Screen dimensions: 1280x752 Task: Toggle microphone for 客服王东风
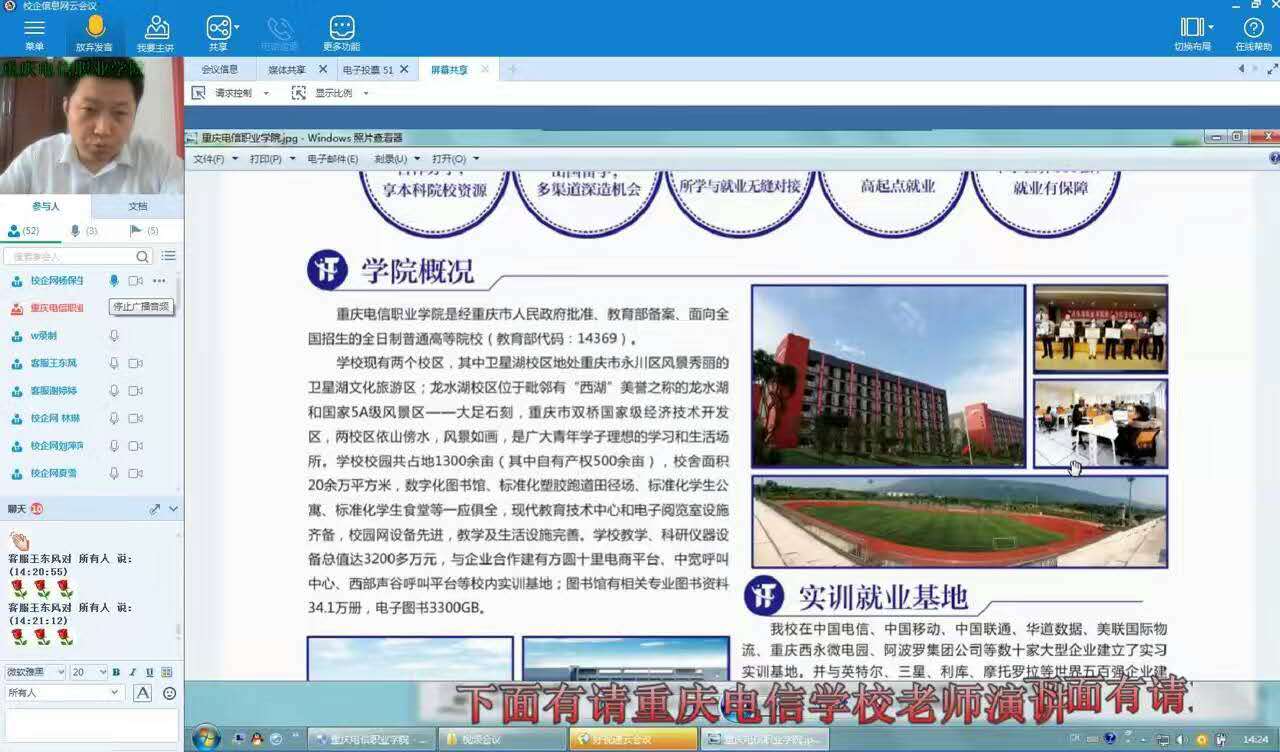tap(114, 363)
